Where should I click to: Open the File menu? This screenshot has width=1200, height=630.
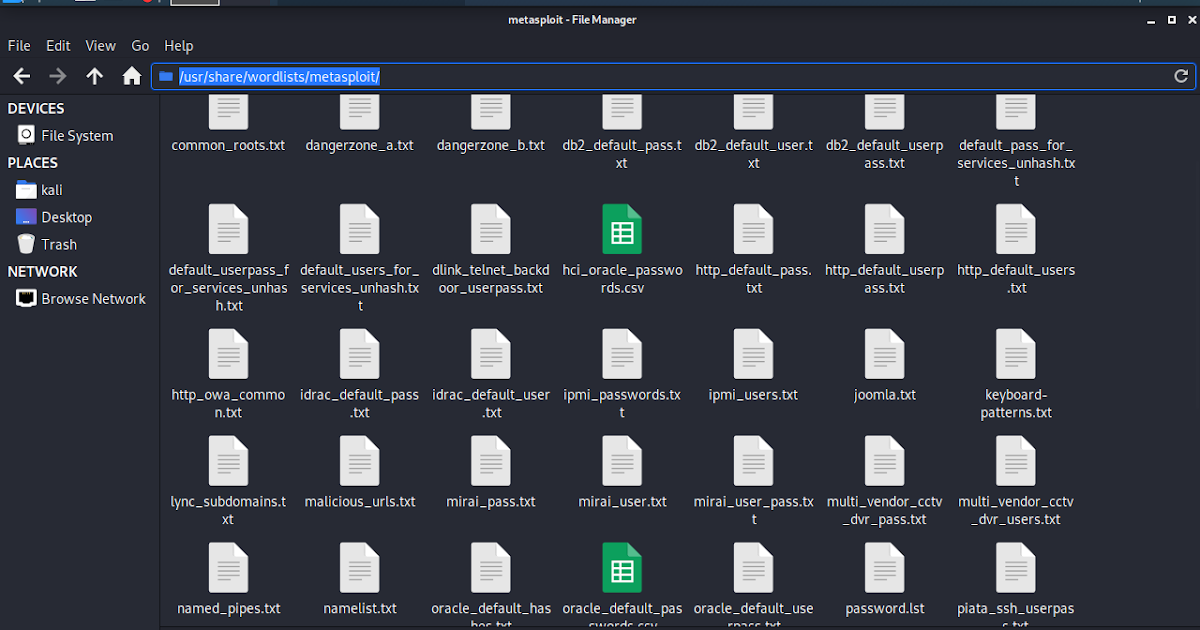(x=18, y=45)
